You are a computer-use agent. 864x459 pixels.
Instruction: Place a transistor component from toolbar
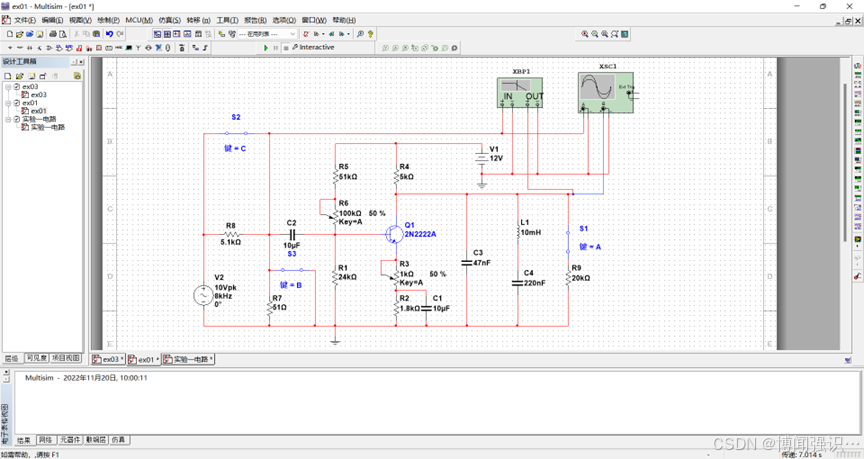pyautogui.click(x=40, y=48)
